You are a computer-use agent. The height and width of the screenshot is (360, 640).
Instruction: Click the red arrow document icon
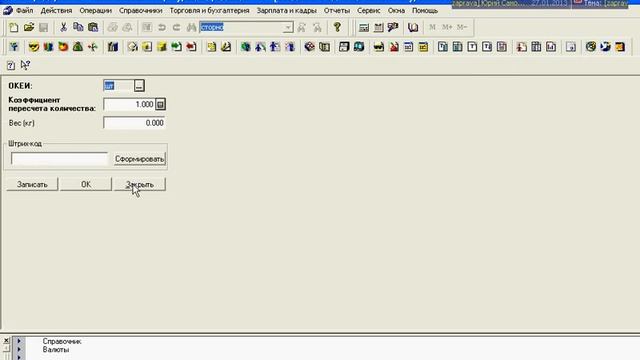(191, 47)
